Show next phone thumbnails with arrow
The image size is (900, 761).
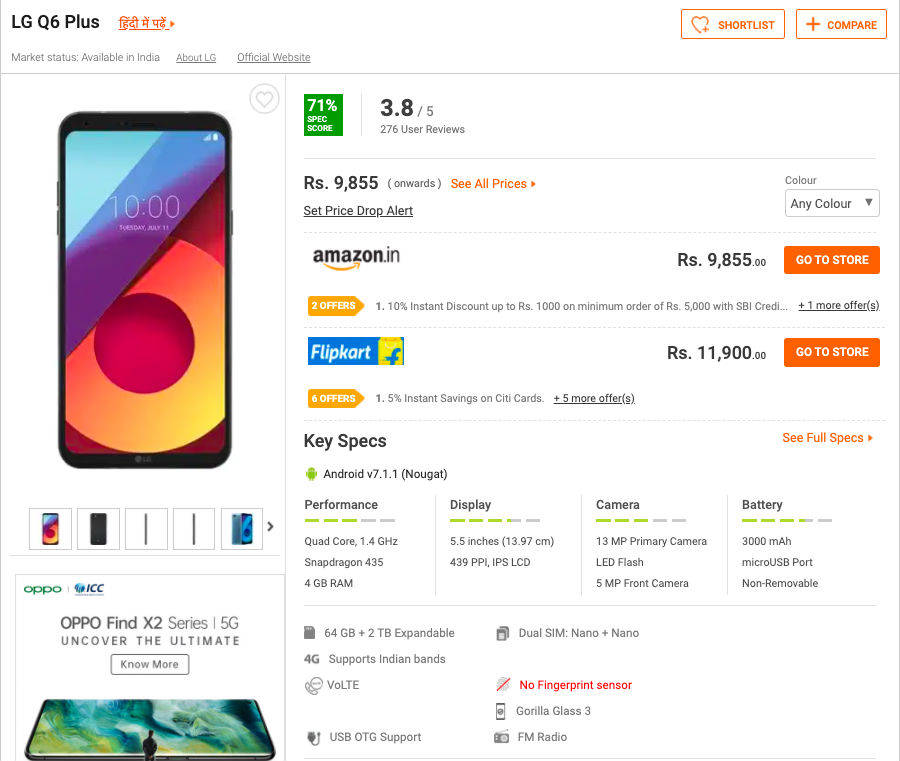click(x=270, y=527)
